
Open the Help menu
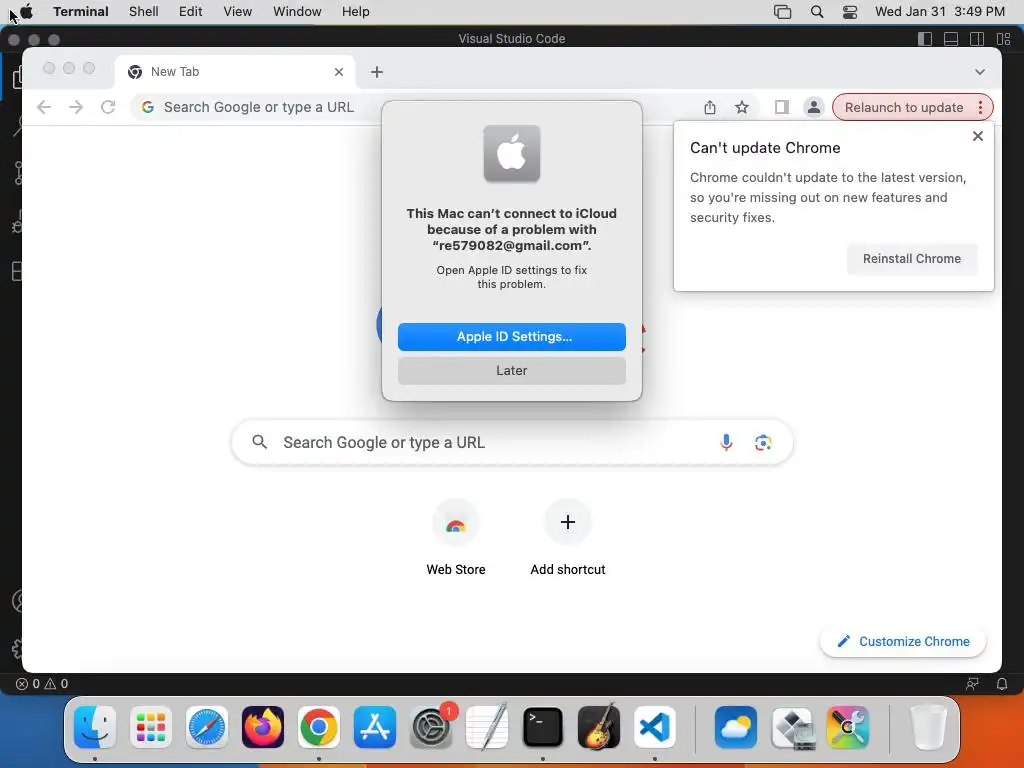click(x=356, y=12)
